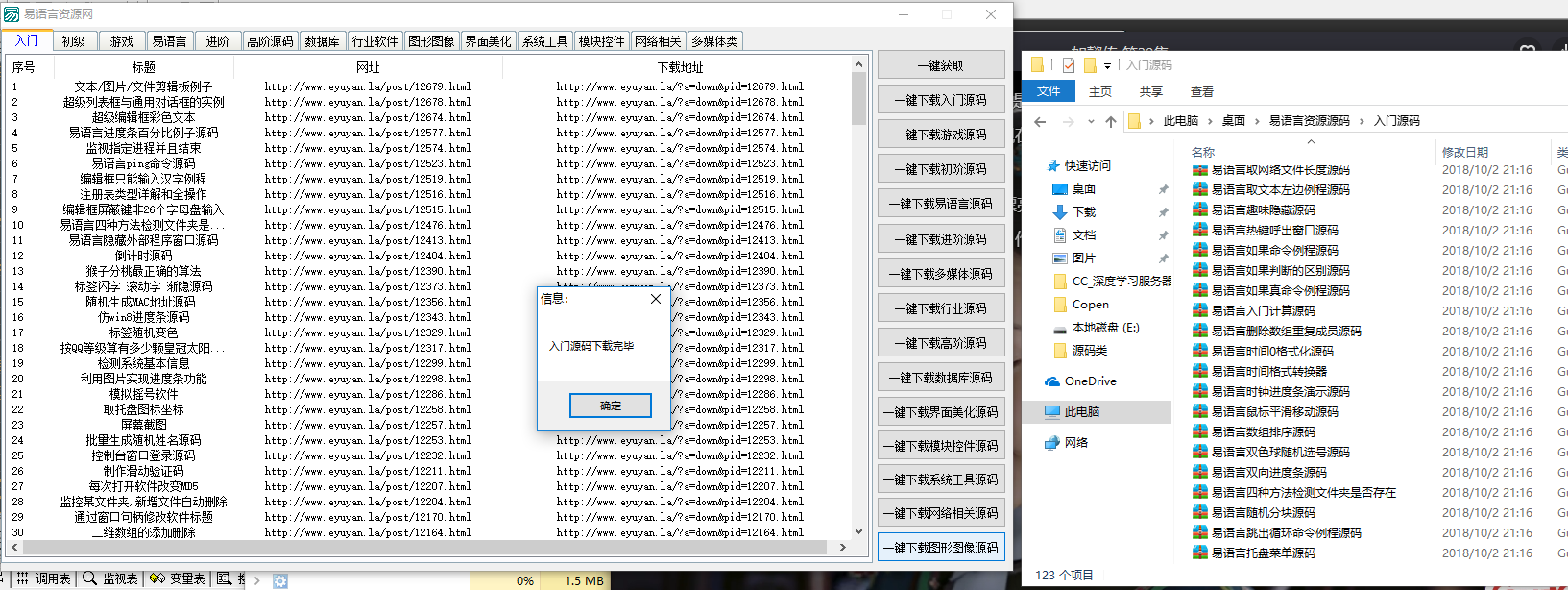This screenshot has width=1568, height=590.
Task: Click the 变量表 tab icon at bottom
Action: 158,578
